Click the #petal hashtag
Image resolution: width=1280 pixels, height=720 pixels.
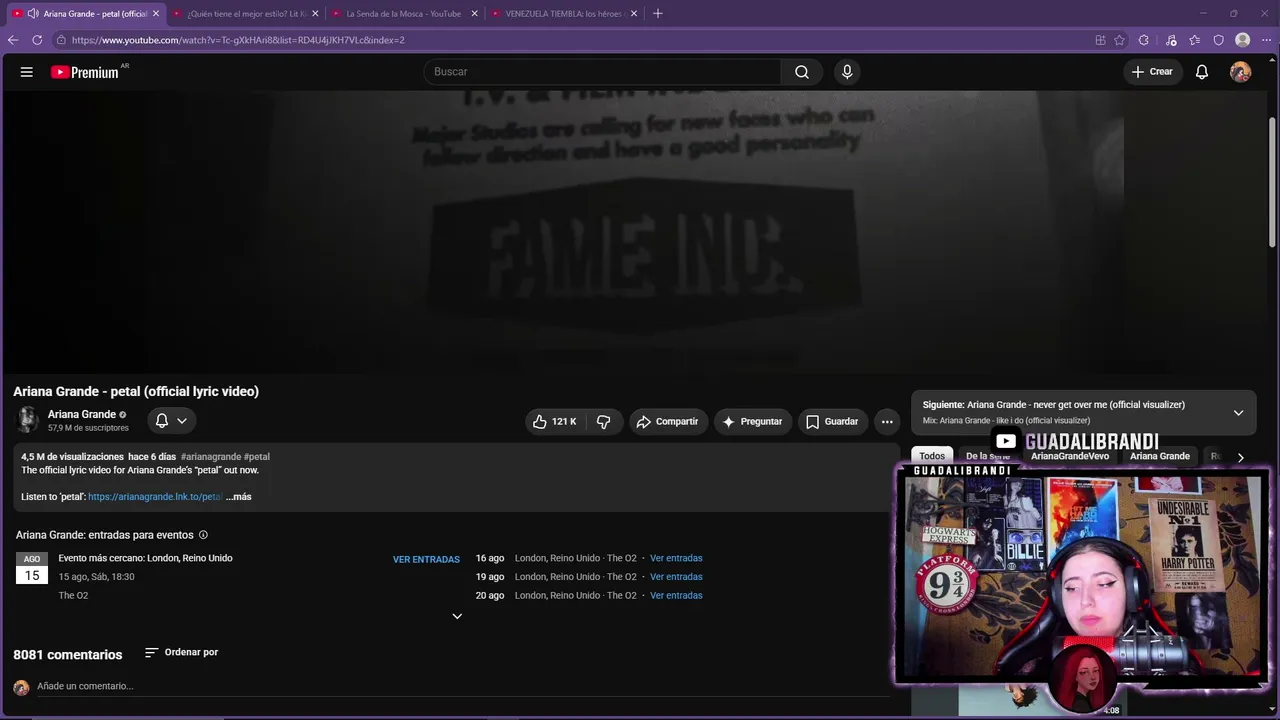pyautogui.click(x=257, y=457)
